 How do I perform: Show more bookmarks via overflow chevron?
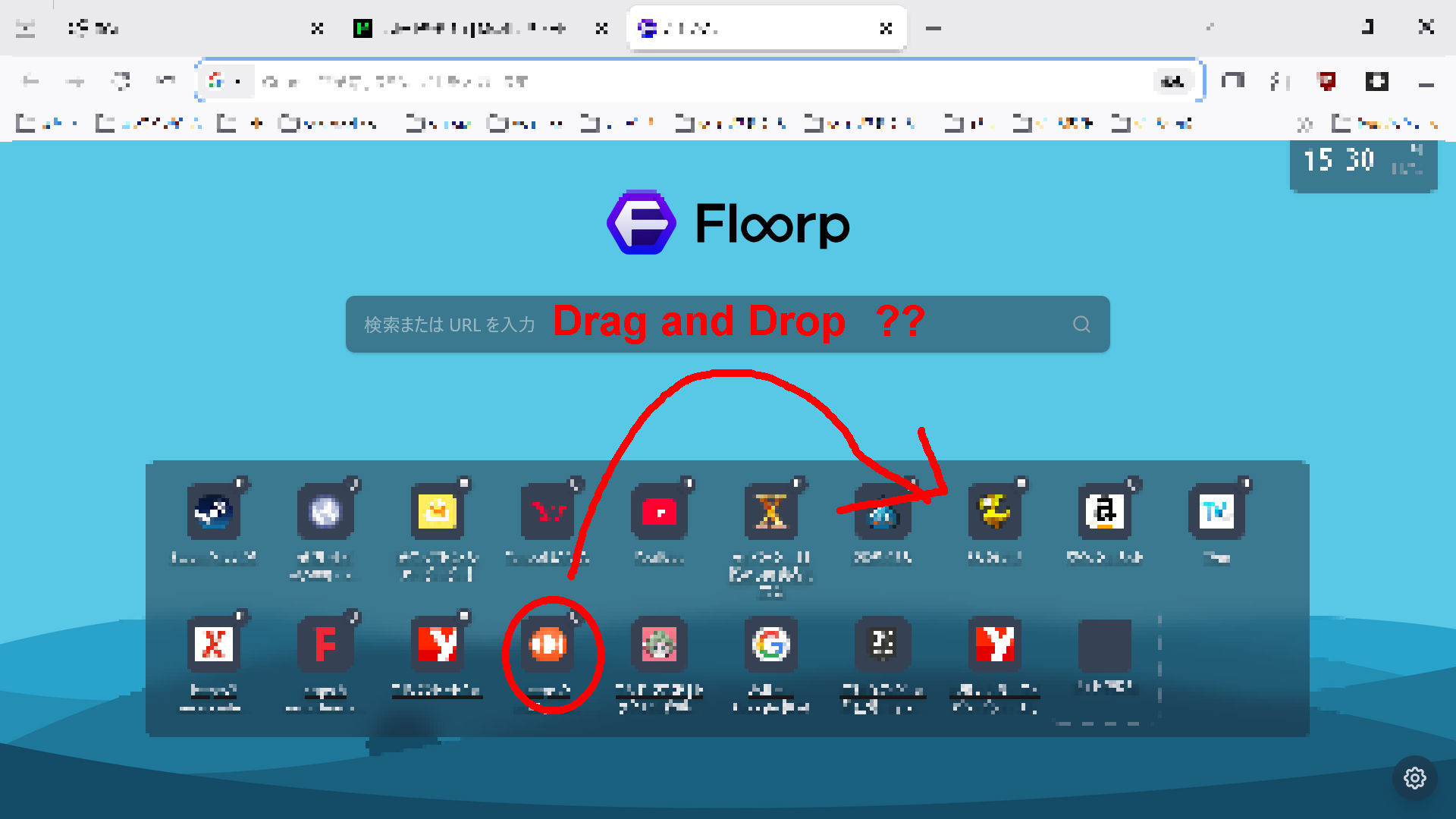[1304, 124]
